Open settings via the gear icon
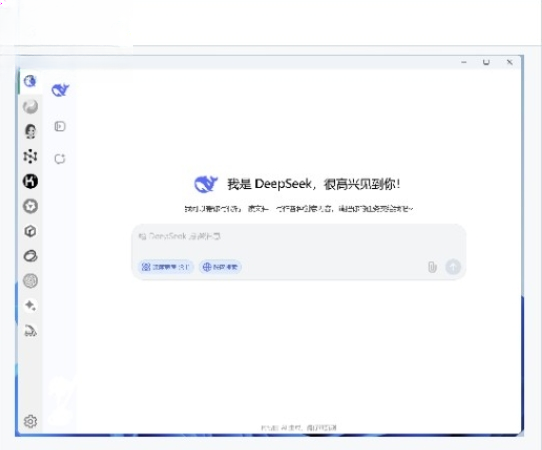Screen dimensions: 542x450 coord(30,421)
